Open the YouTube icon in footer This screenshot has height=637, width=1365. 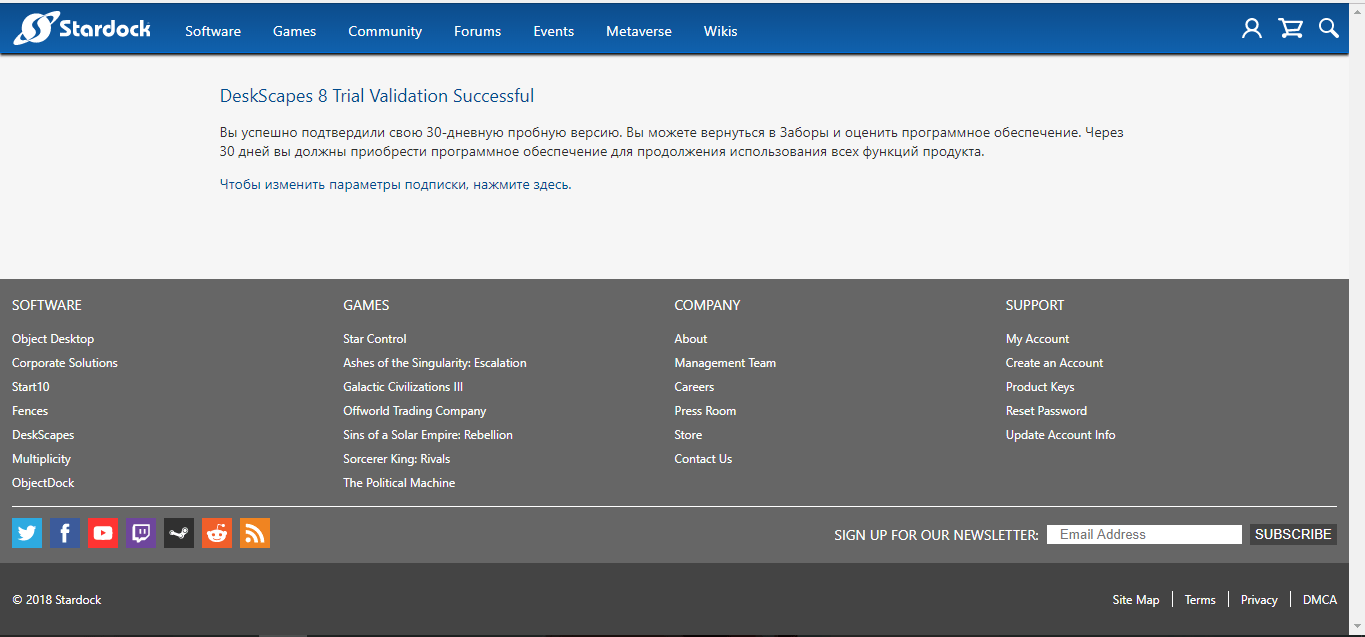(x=103, y=533)
